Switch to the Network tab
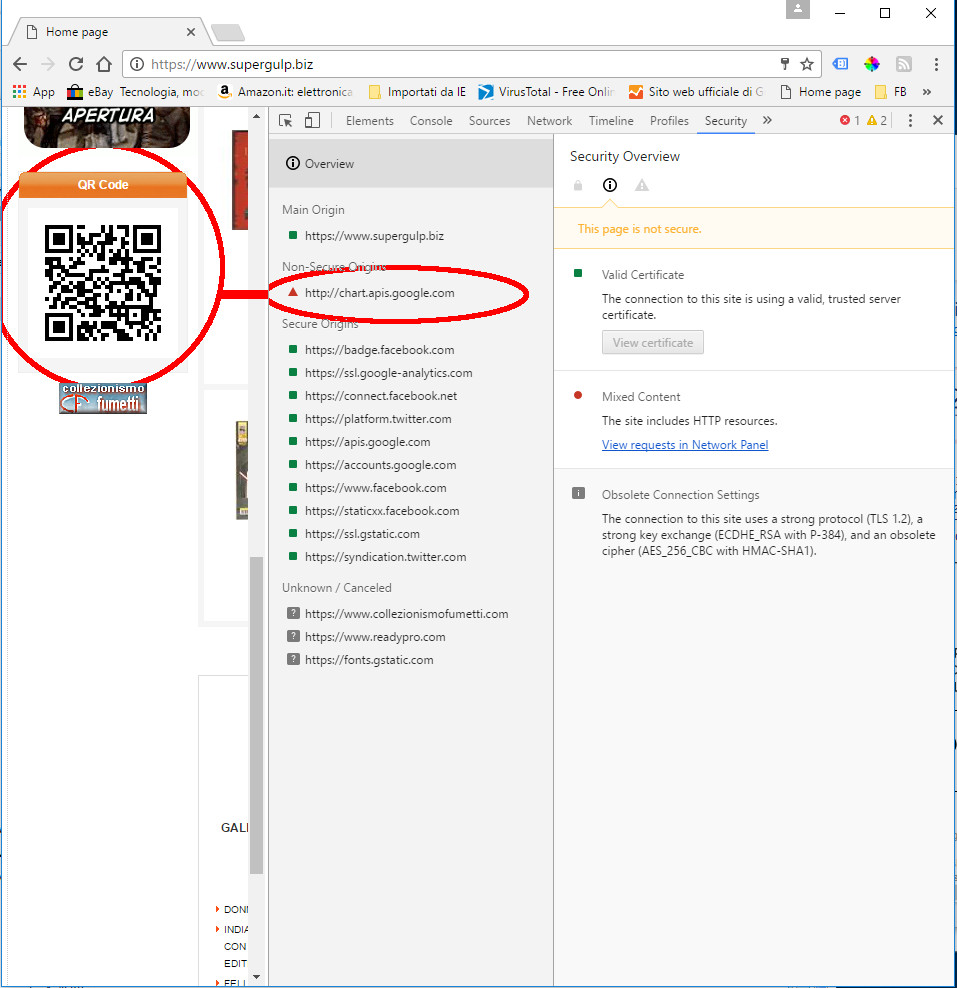 549,121
